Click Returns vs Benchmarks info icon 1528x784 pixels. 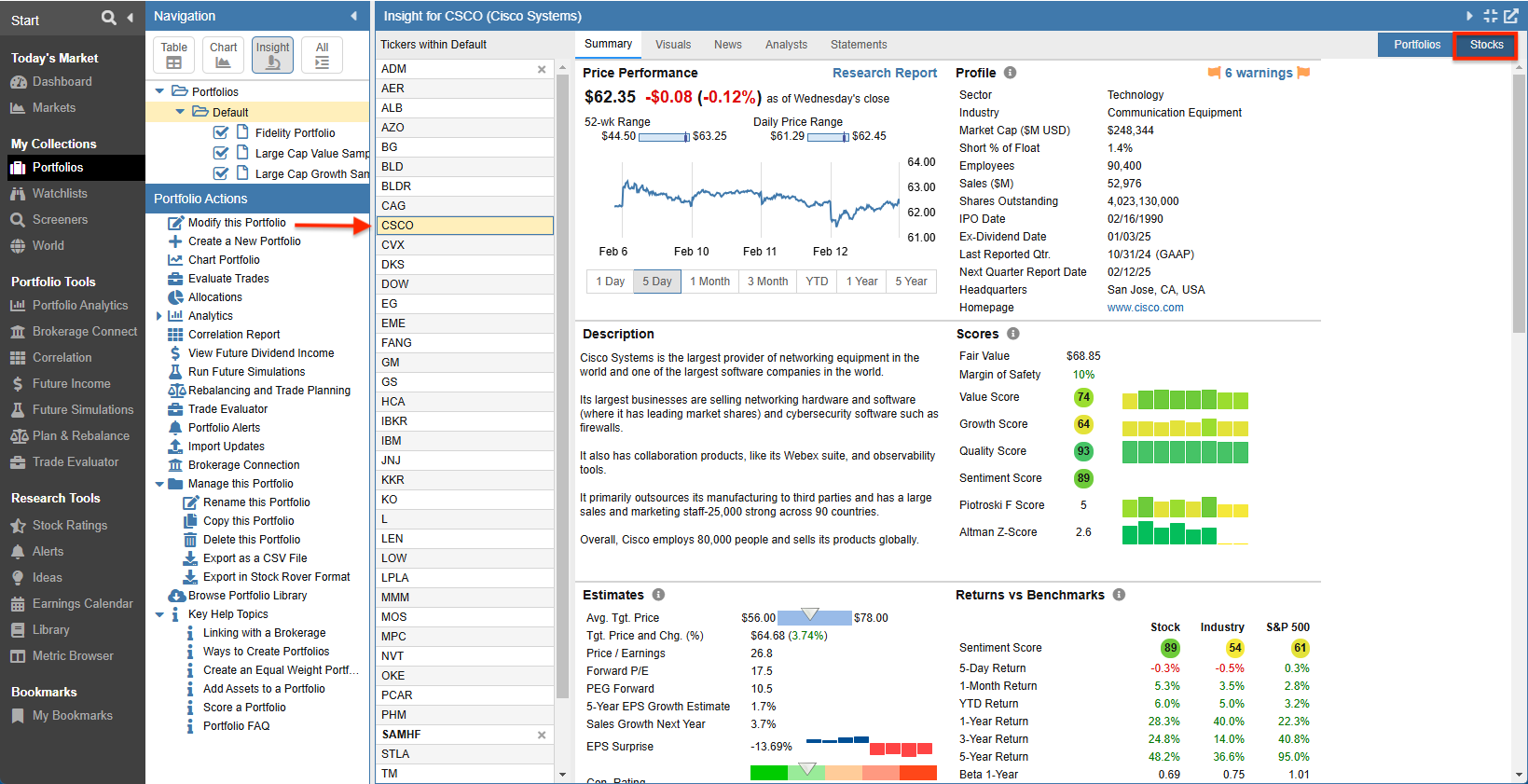coord(1119,595)
